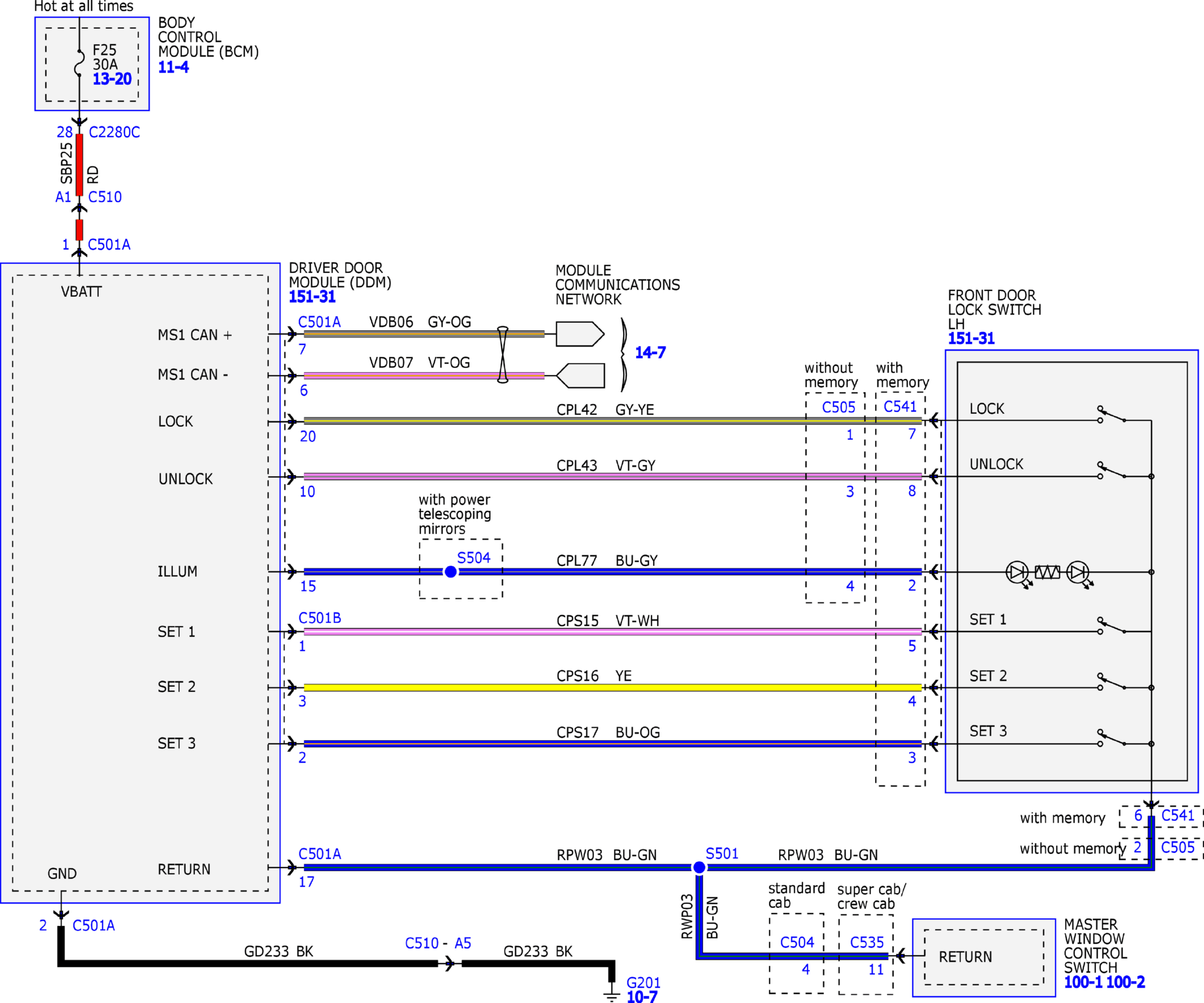Open page link 13-20 under fuse F25
Viewport: 1204px width, 1003px height.
point(112,79)
